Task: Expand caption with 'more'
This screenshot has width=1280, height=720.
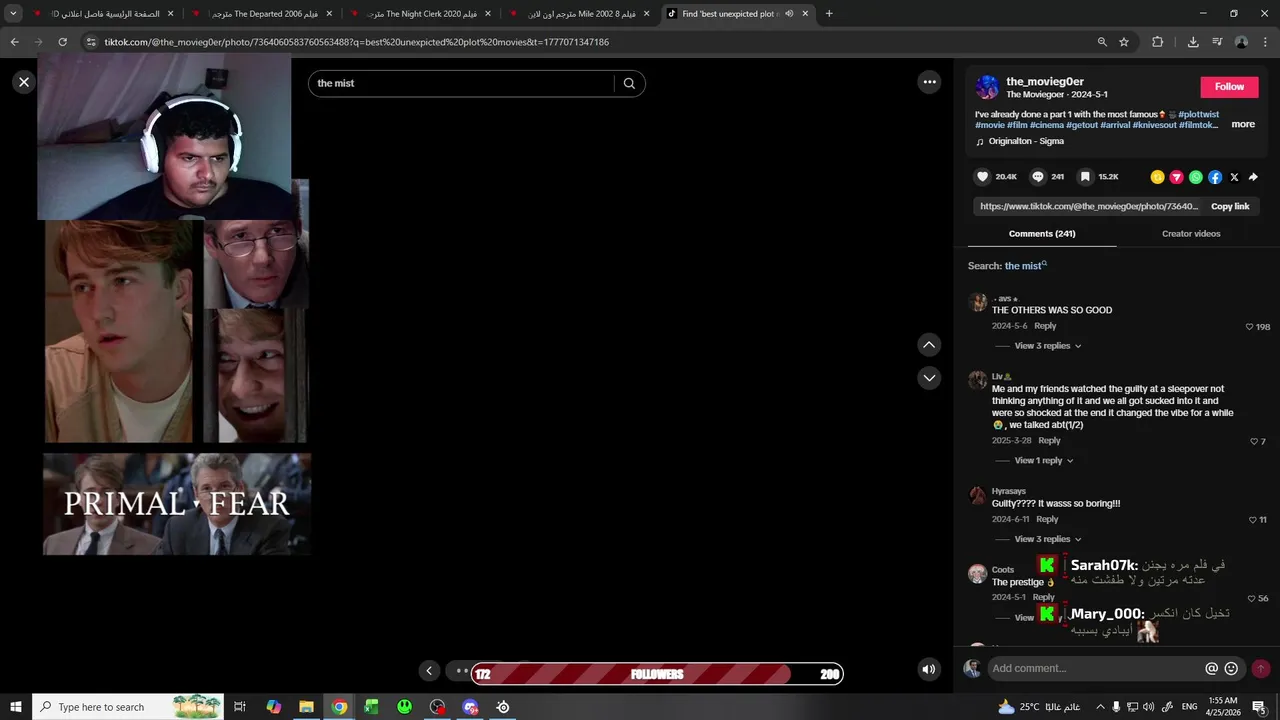Action: click(x=1243, y=125)
